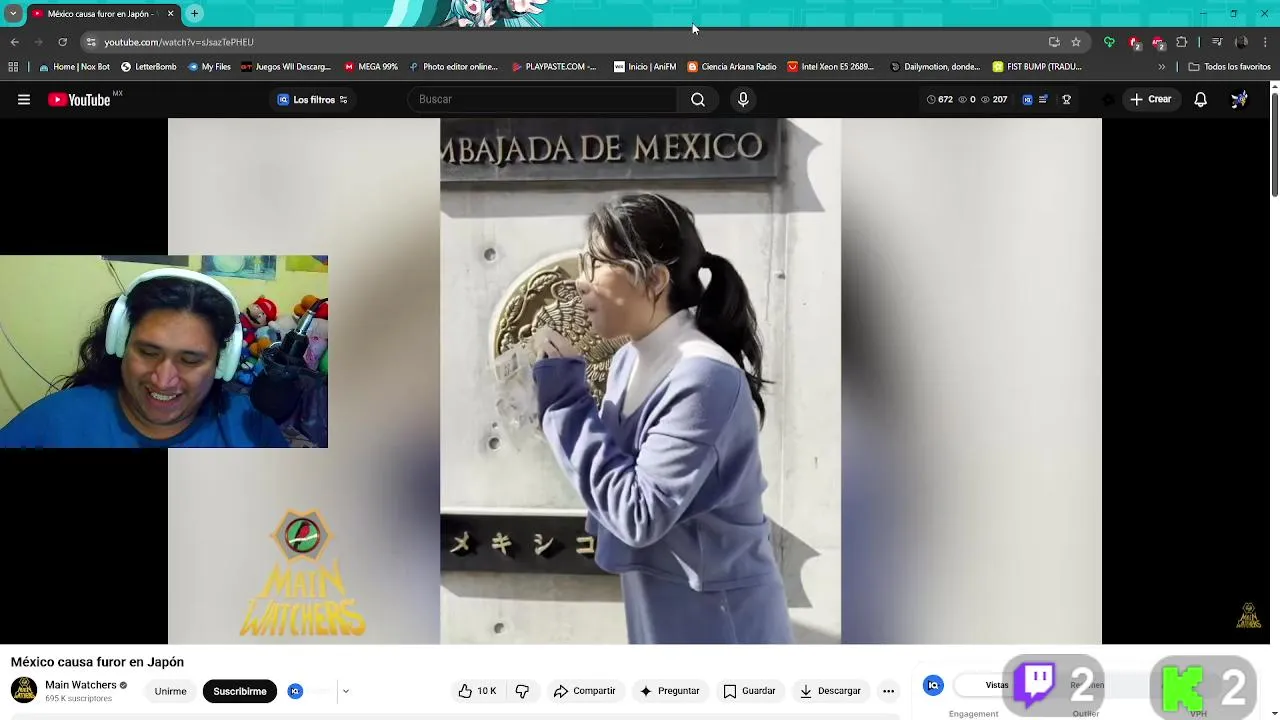Open the vidIQ logo in the header
The width and height of the screenshot is (1280, 720).
tap(1027, 99)
